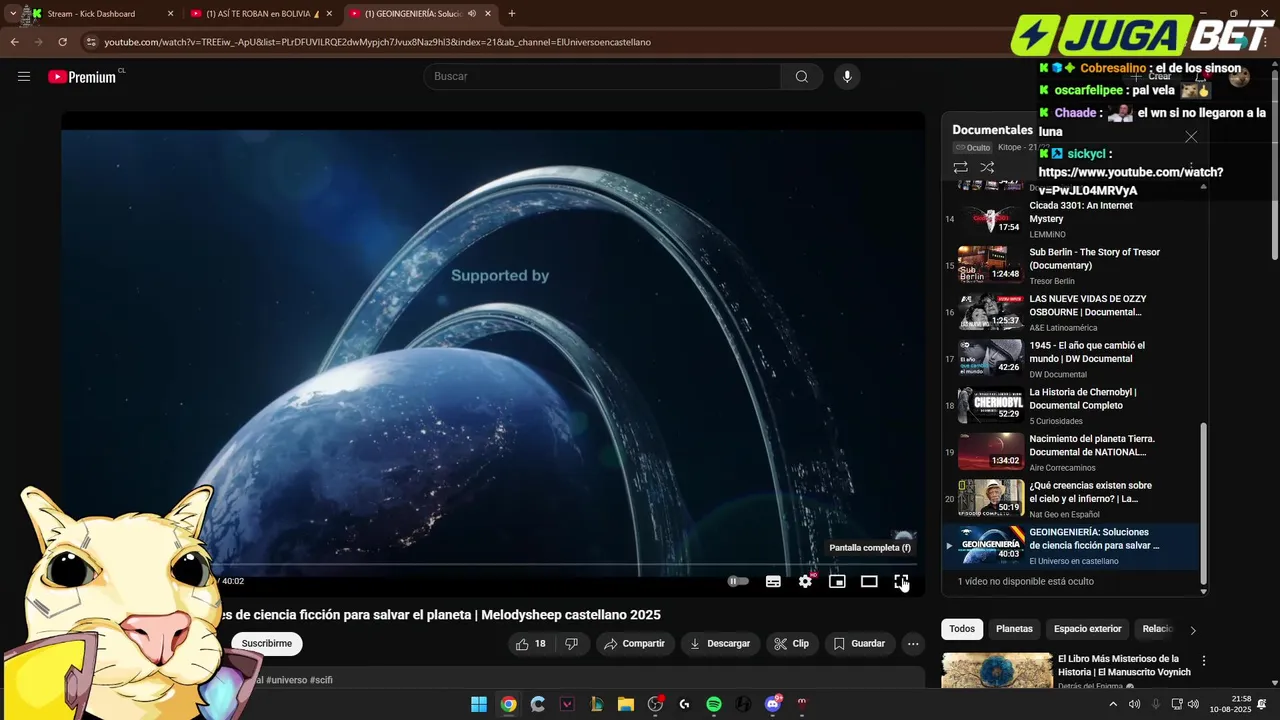The width and height of the screenshot is (1280, 720).
Task: Open El Manuscrito Voynich recommended thumbnail
Action: click(997, 671)
